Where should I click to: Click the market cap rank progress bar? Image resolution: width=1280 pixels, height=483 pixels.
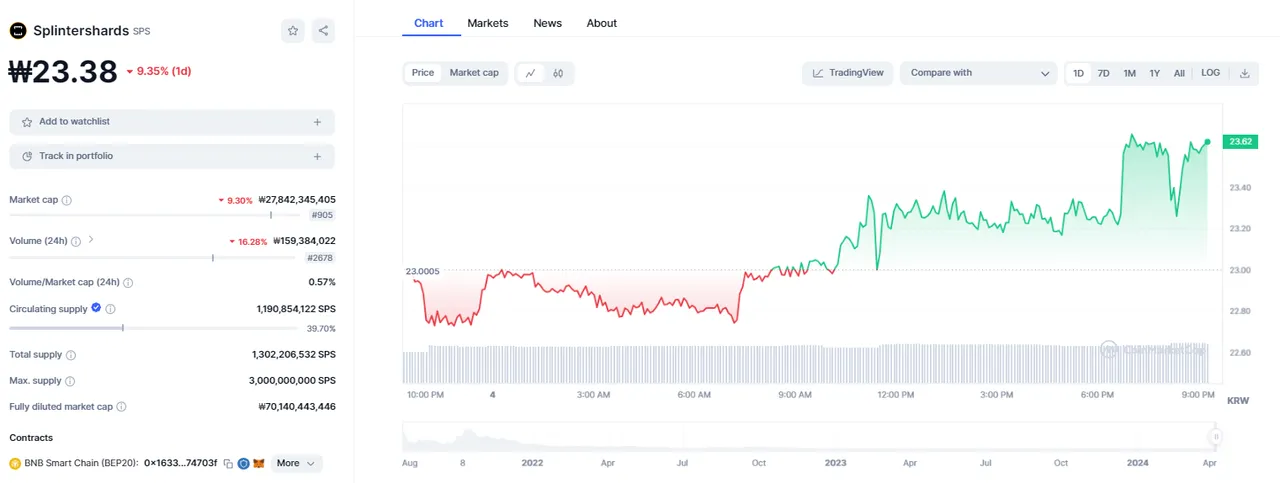tap(156, 215)
